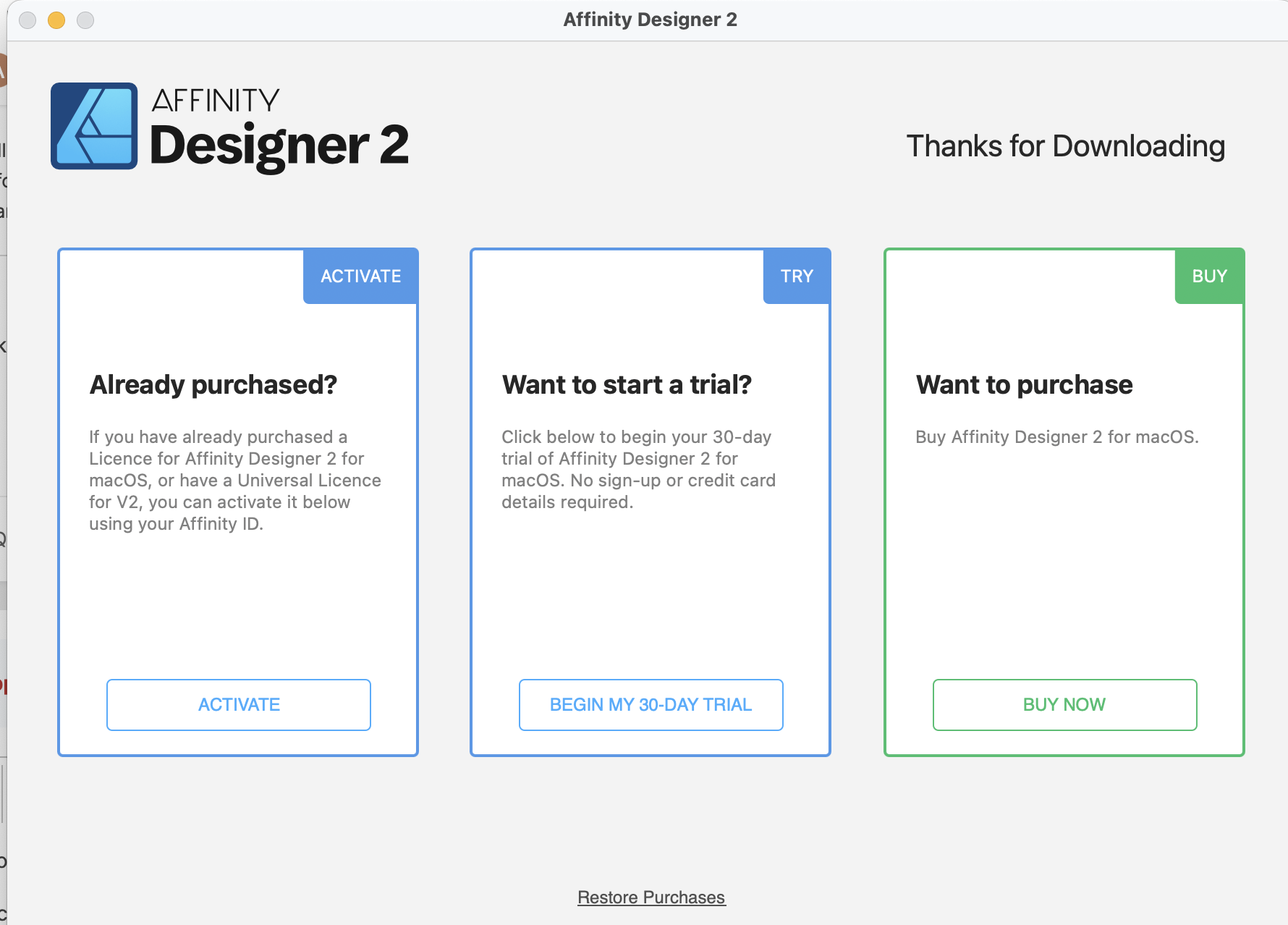The height and width of the screenshot is (925, 1288).
Task: Click the licence activation description paragraph
Action: click(235, 480)
